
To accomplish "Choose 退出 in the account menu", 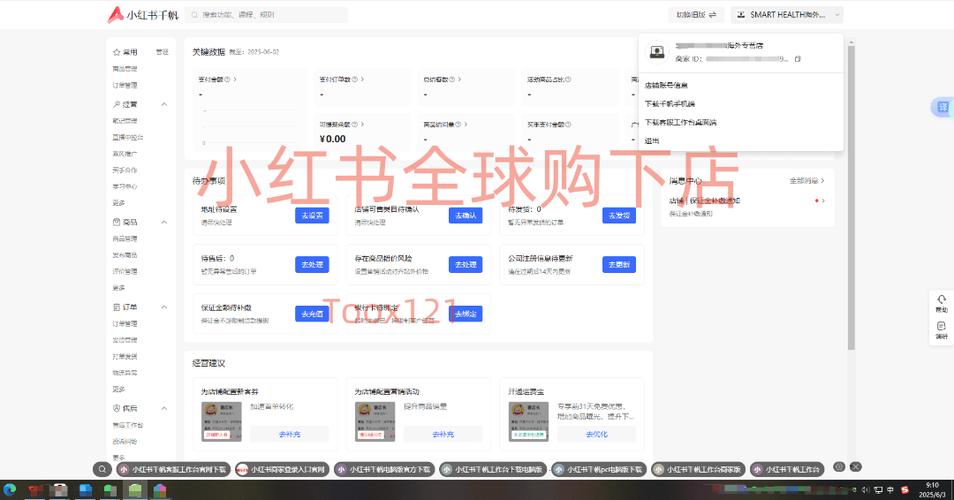I will coord(652,140).
